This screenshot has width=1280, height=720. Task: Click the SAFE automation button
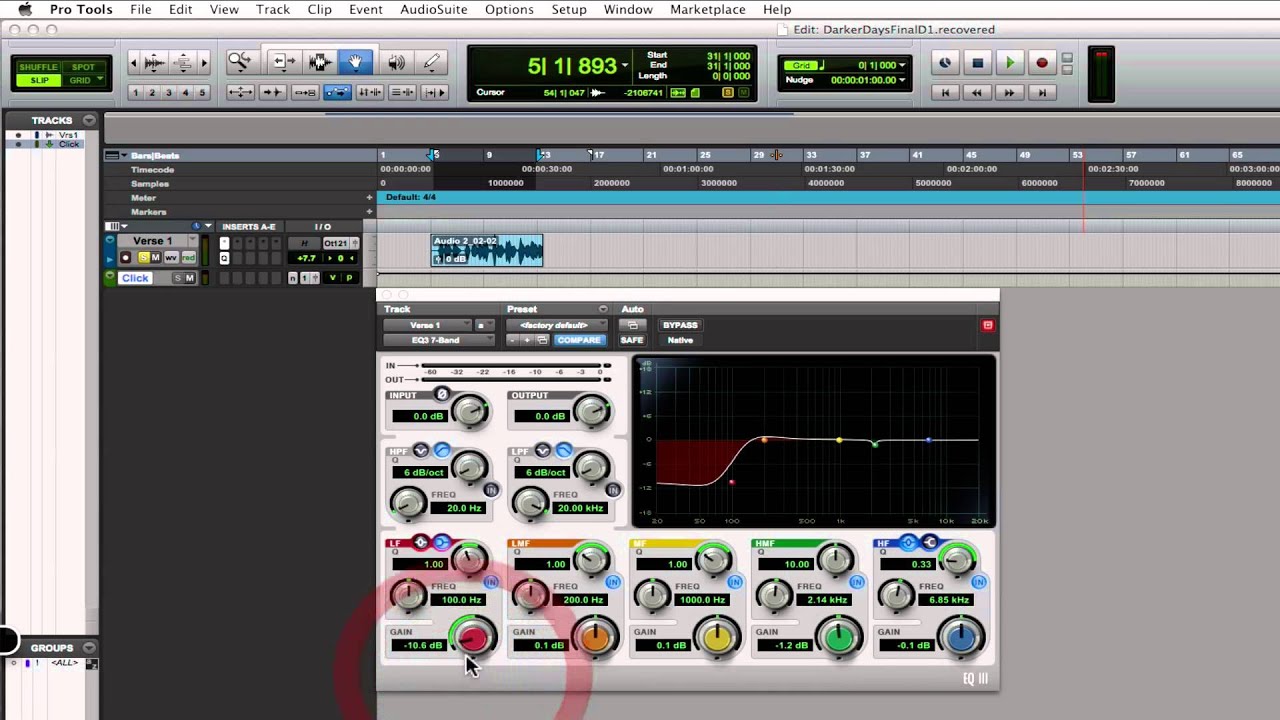[631, 340]
